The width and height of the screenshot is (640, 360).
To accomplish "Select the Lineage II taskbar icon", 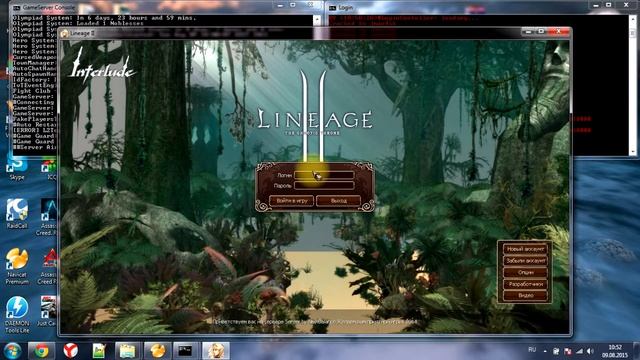I will pos(216,351).
